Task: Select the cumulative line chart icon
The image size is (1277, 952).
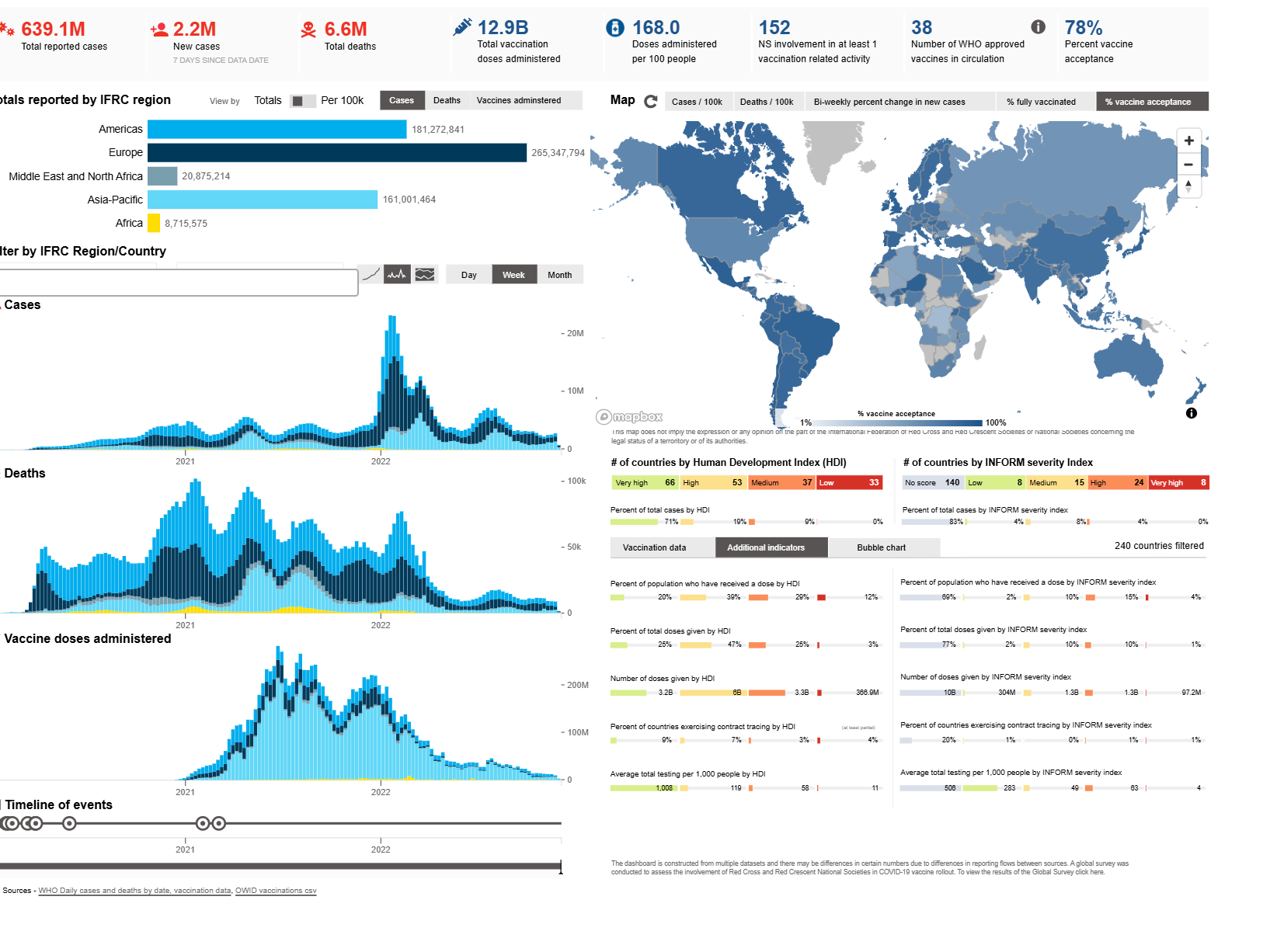Action: [x=371, y=274]
